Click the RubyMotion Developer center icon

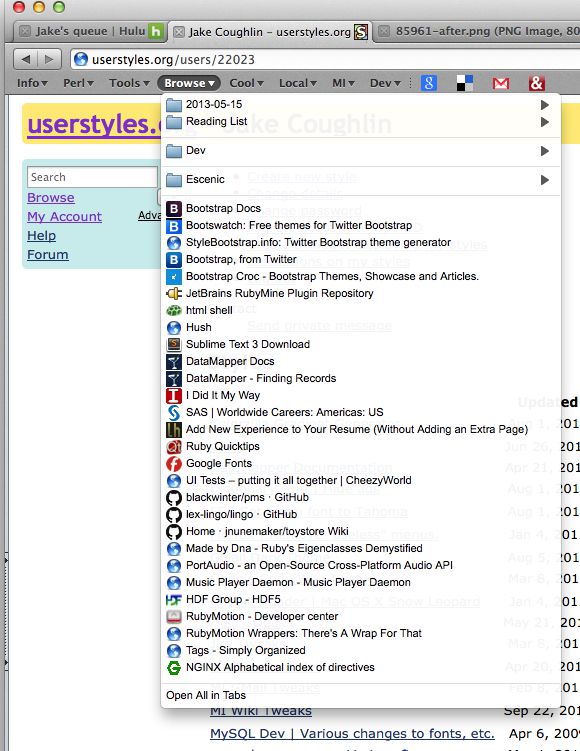pyautogui.click(x=174, y=616)
